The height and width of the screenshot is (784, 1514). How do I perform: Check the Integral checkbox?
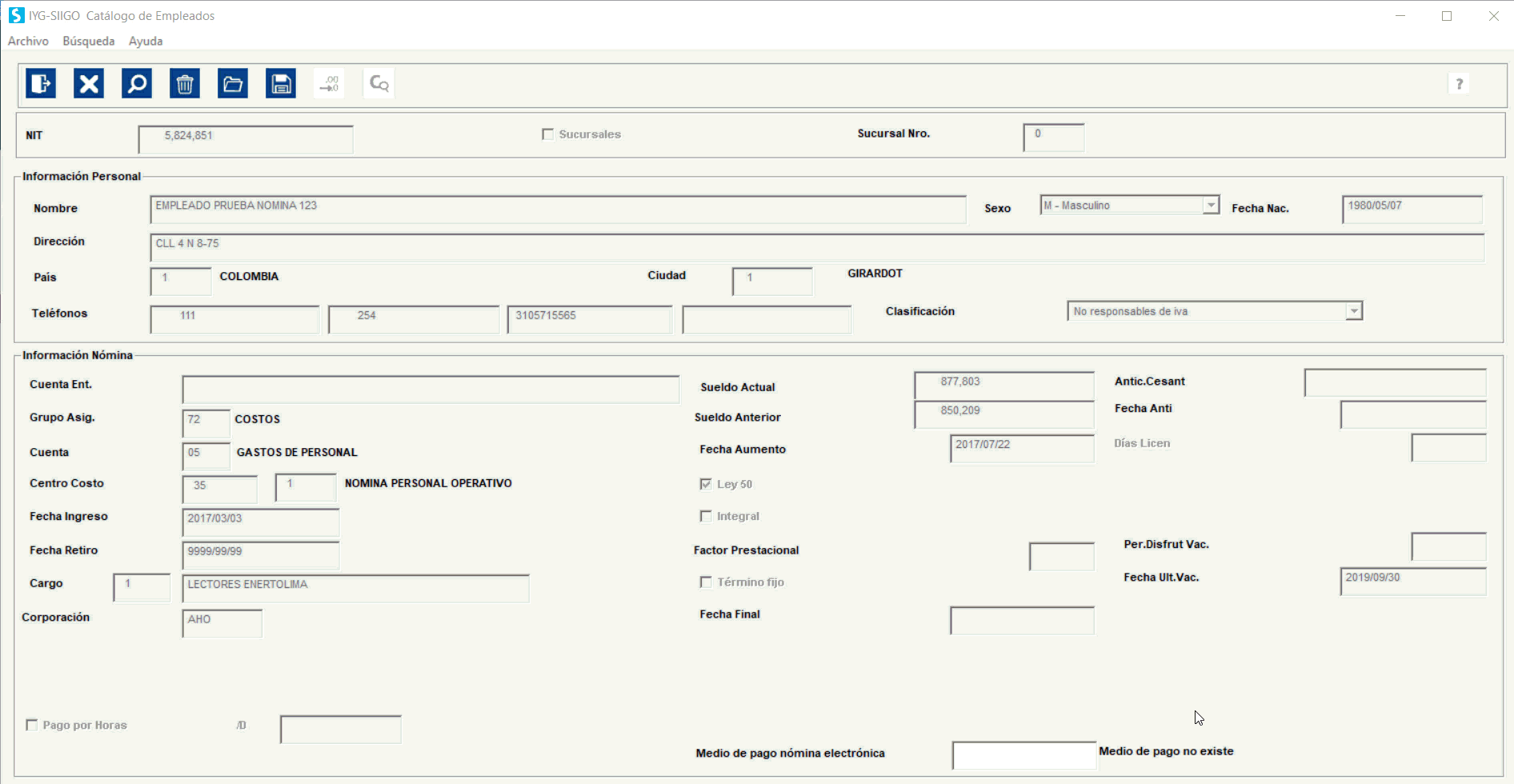coord(706,516)
